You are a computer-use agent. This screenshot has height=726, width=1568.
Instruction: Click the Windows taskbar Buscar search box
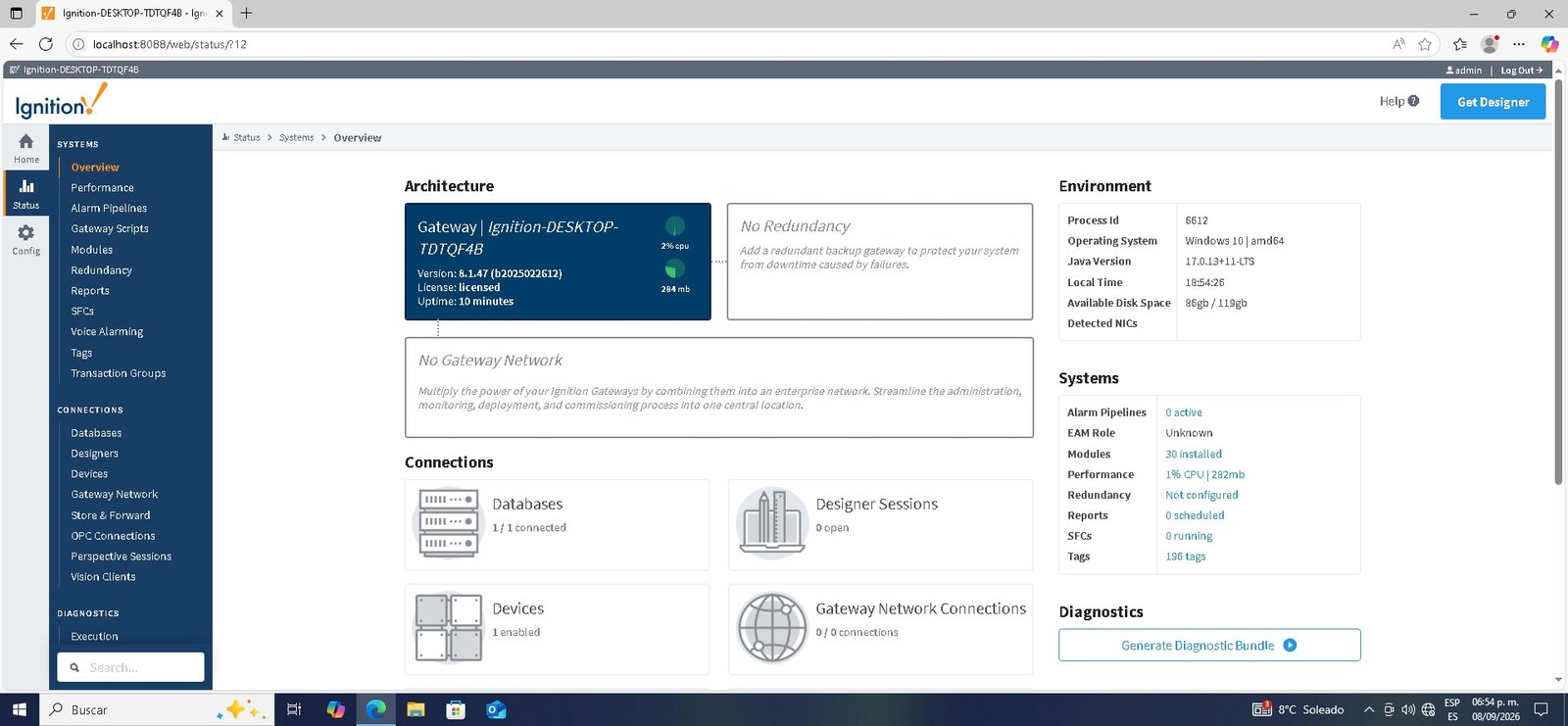pos(155,709)
